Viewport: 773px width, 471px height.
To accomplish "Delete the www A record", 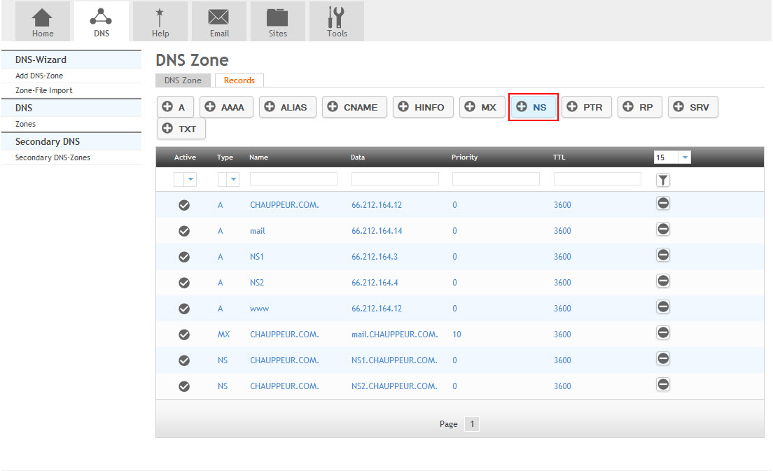I will [663, 307].
